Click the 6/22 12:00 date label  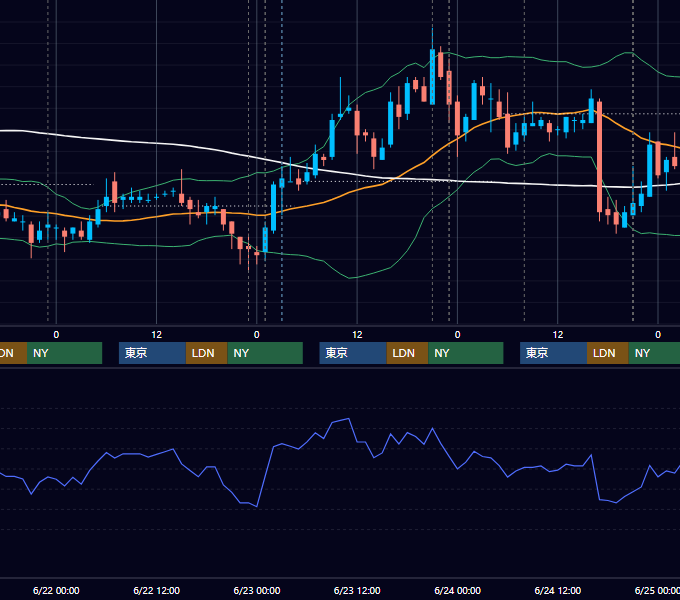156,590
